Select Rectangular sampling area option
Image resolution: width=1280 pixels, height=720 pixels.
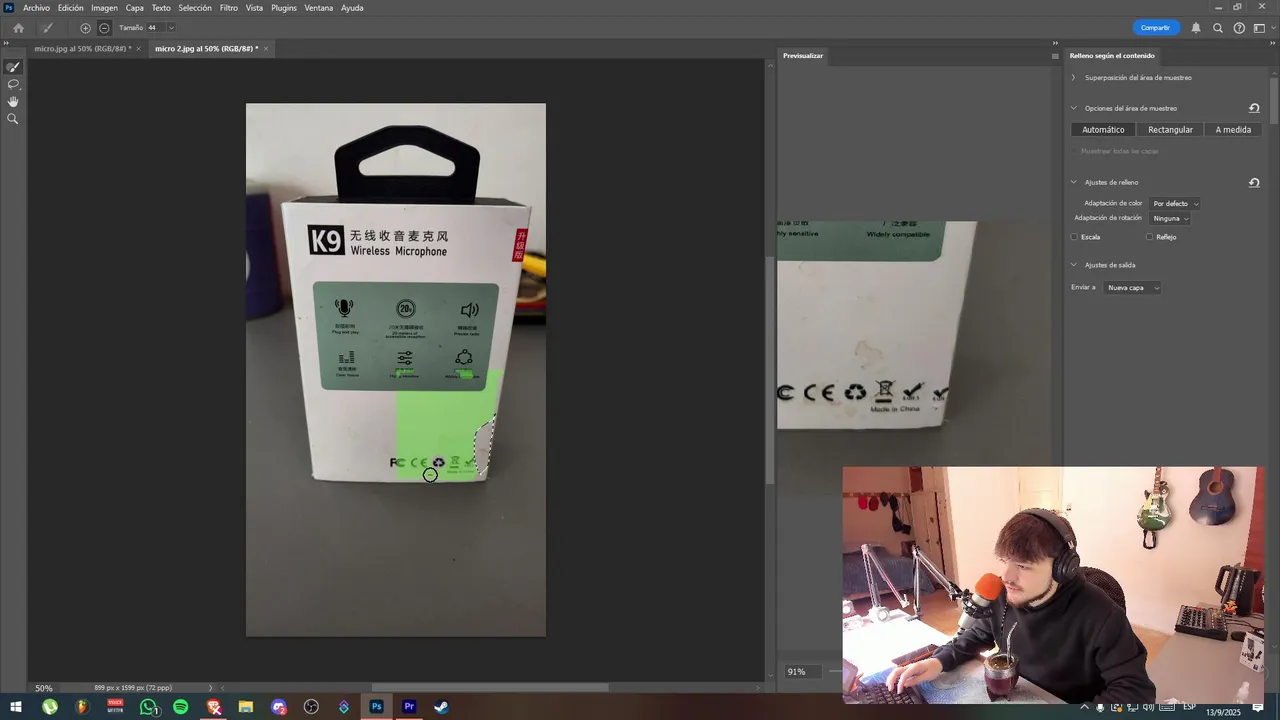[x=1170, y=130]
